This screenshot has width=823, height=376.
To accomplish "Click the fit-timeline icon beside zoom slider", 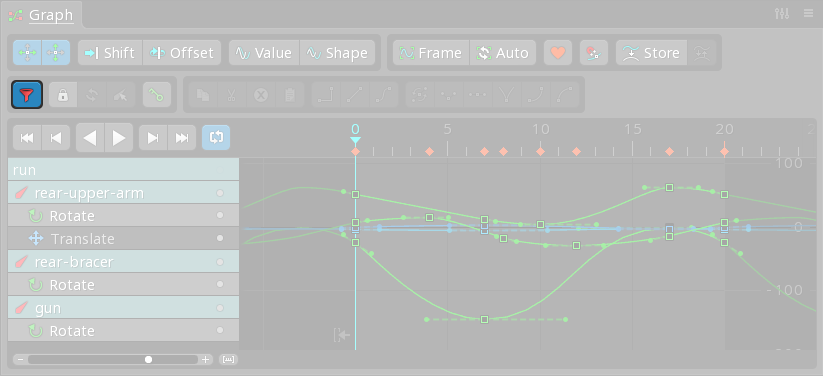I will pos(228,360).
